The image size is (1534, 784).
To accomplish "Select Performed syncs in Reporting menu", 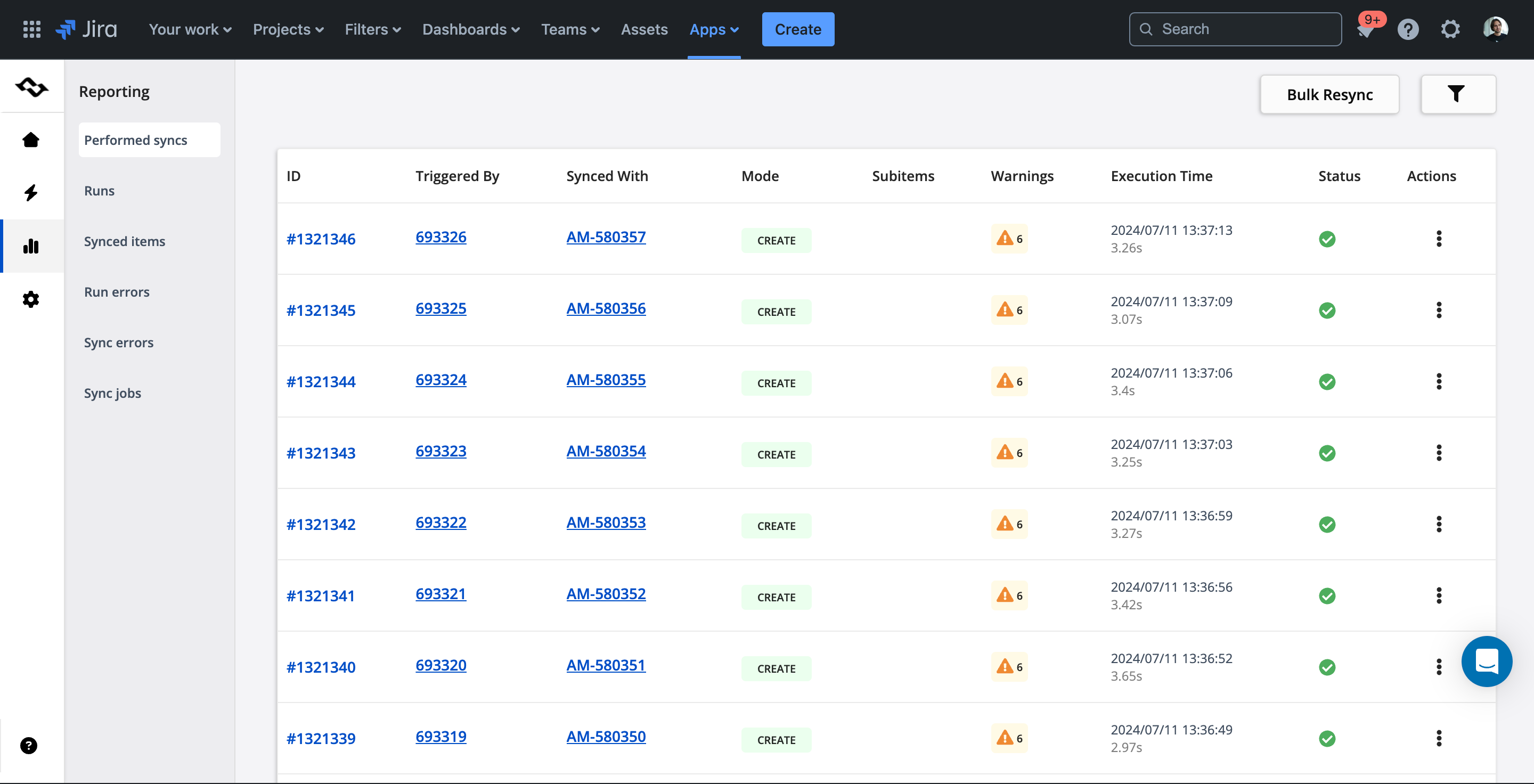I will pyautogui.click(x=150, y=140).
